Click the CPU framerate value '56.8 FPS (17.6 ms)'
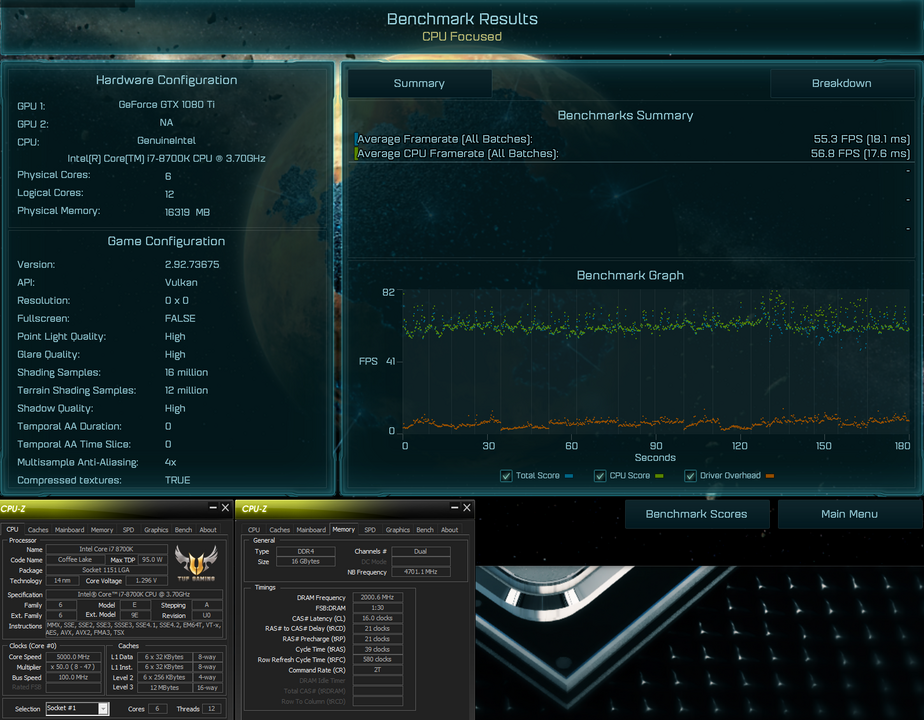Viewport: 924px width, 720px height. (860, 153)
